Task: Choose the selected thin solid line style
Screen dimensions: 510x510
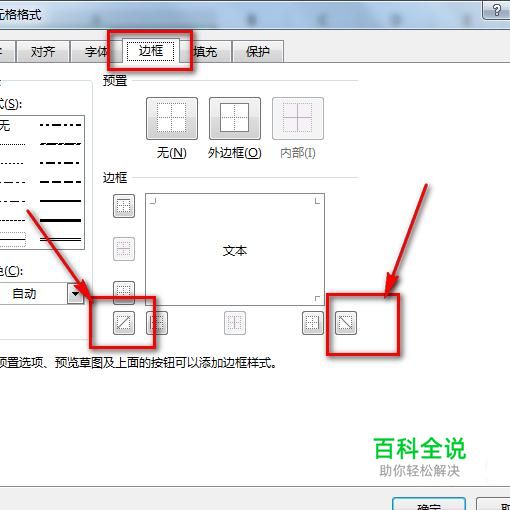Action: [13, 239]
